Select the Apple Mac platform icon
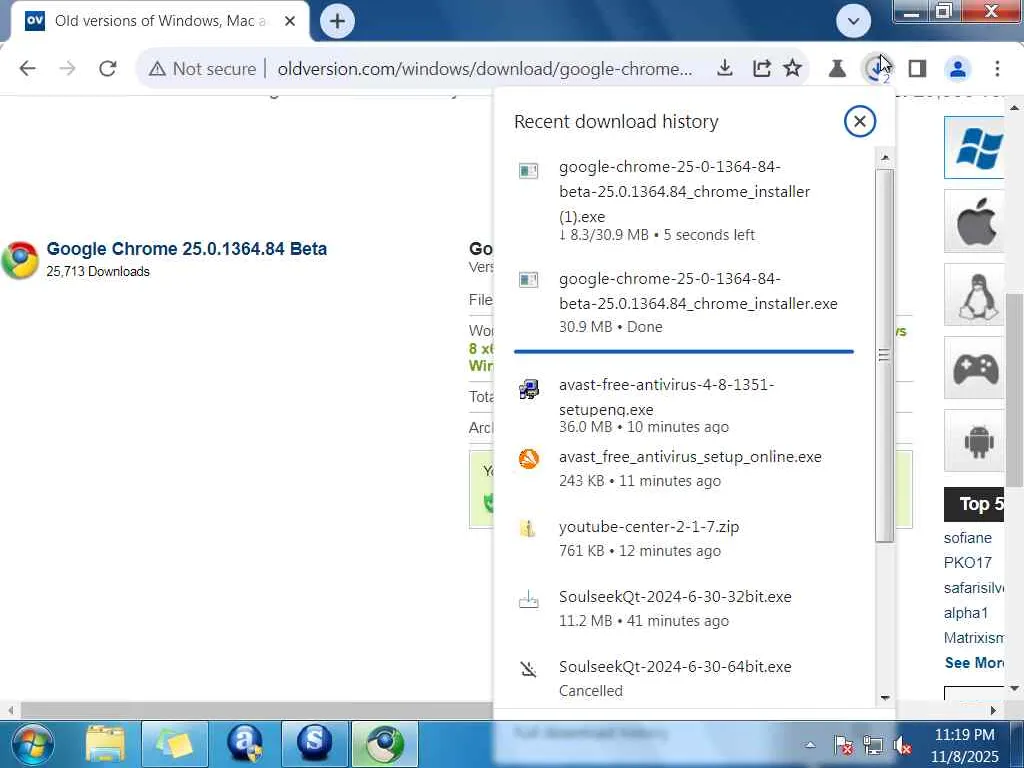This screenshot has width=1024, height=768. pos(974,221)
